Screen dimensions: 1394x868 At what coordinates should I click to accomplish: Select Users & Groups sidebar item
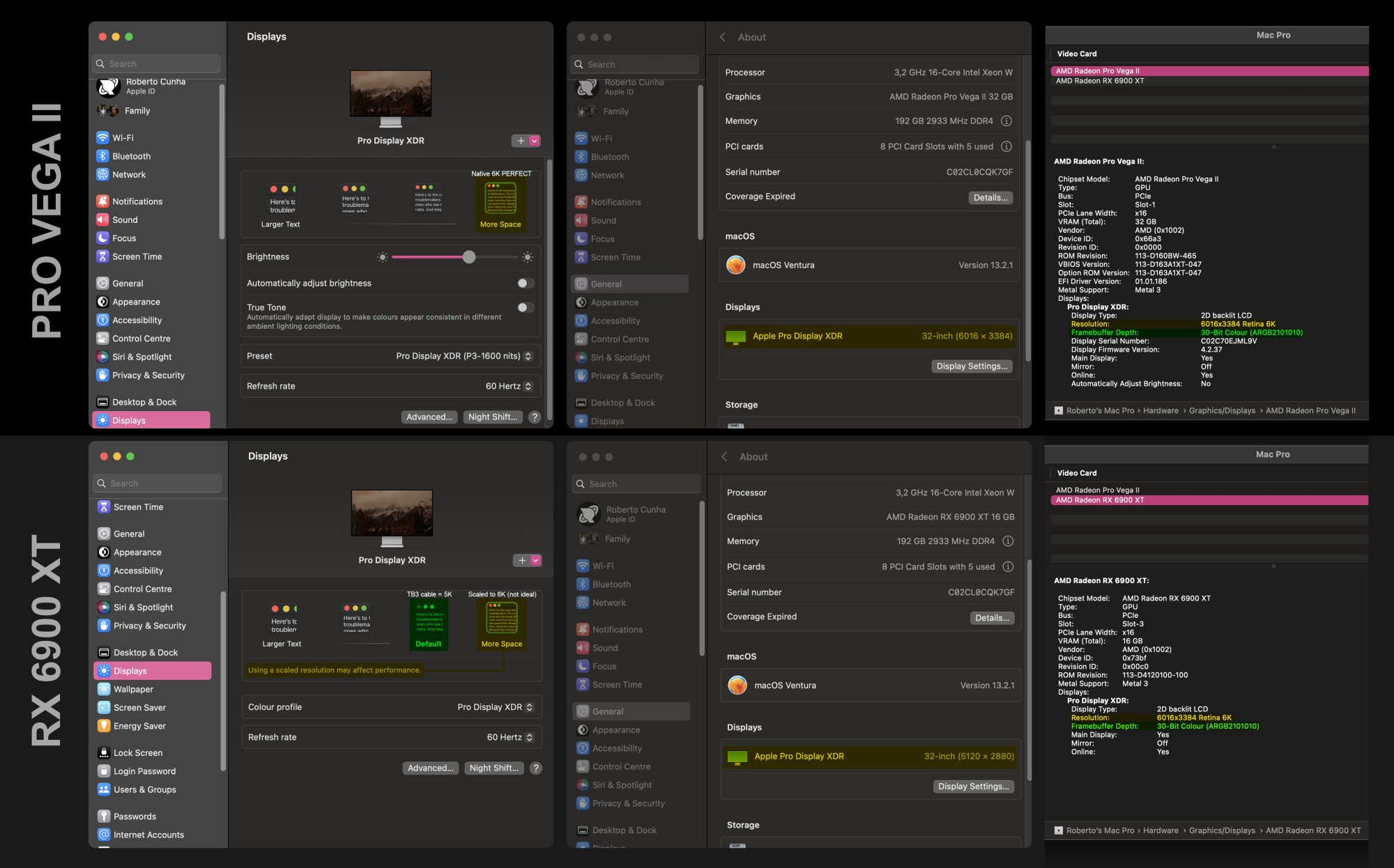(144, 789)
